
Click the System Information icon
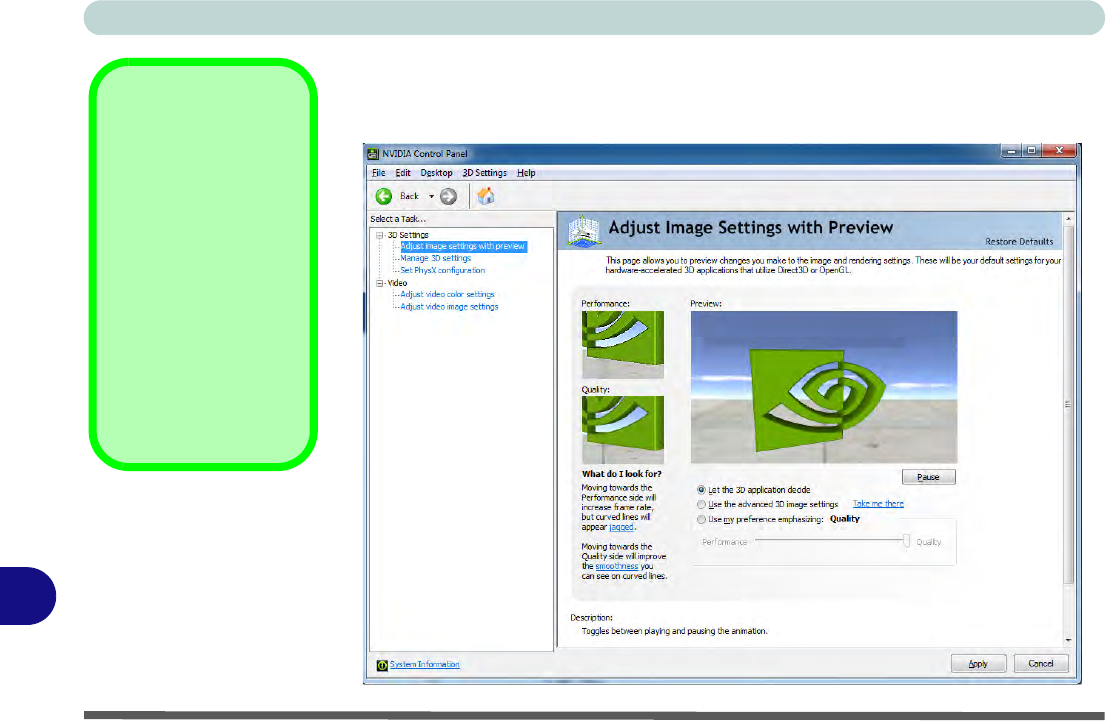(x=382, y=665)
